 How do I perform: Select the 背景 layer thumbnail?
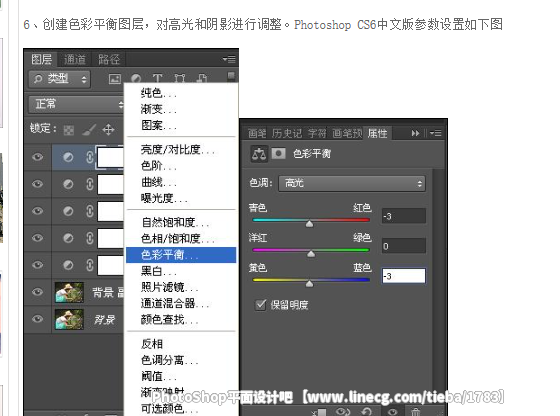click(69, 319)
